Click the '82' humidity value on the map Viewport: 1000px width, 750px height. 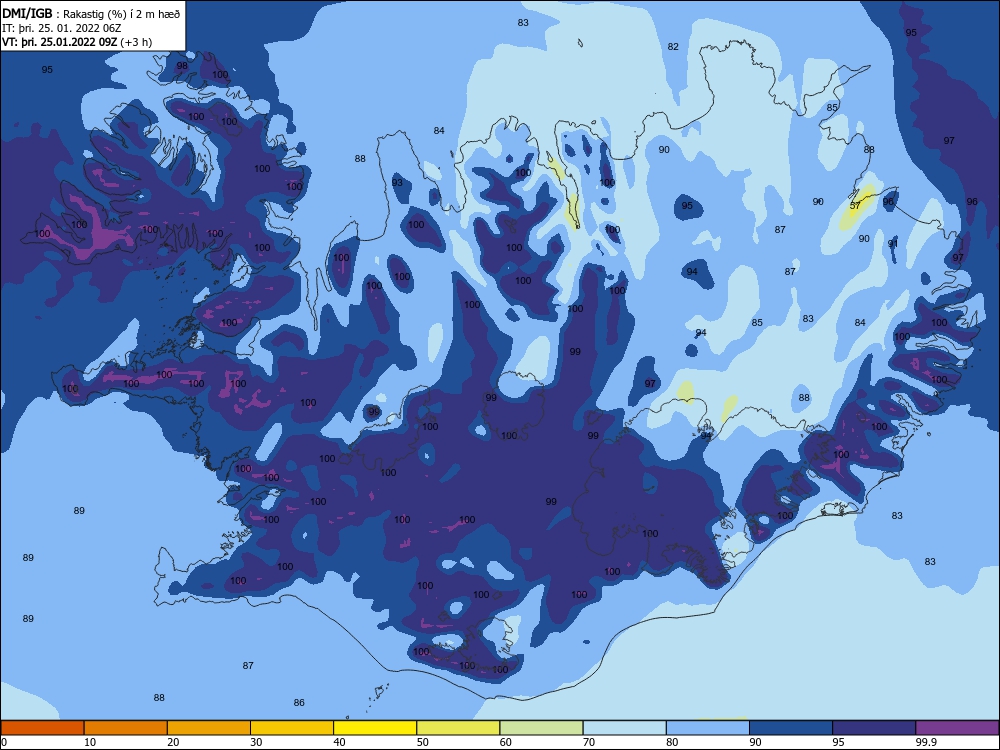pyautogui.click(x=673, y=47)
